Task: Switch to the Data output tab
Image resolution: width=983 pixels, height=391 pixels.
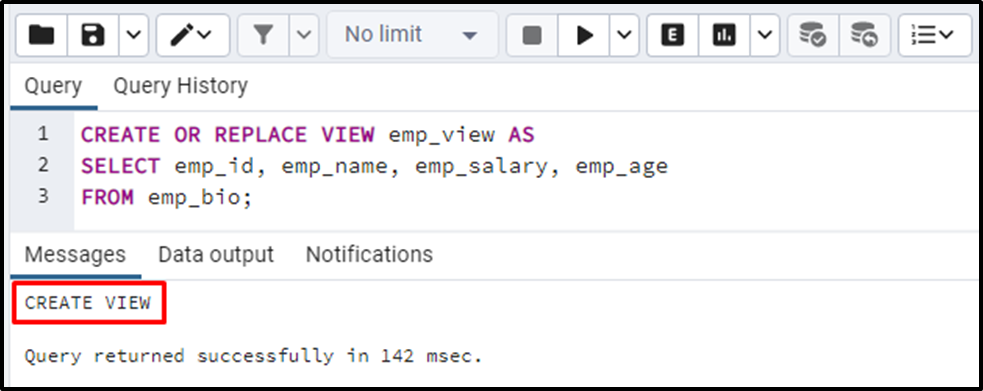Action: pos(216,254)
